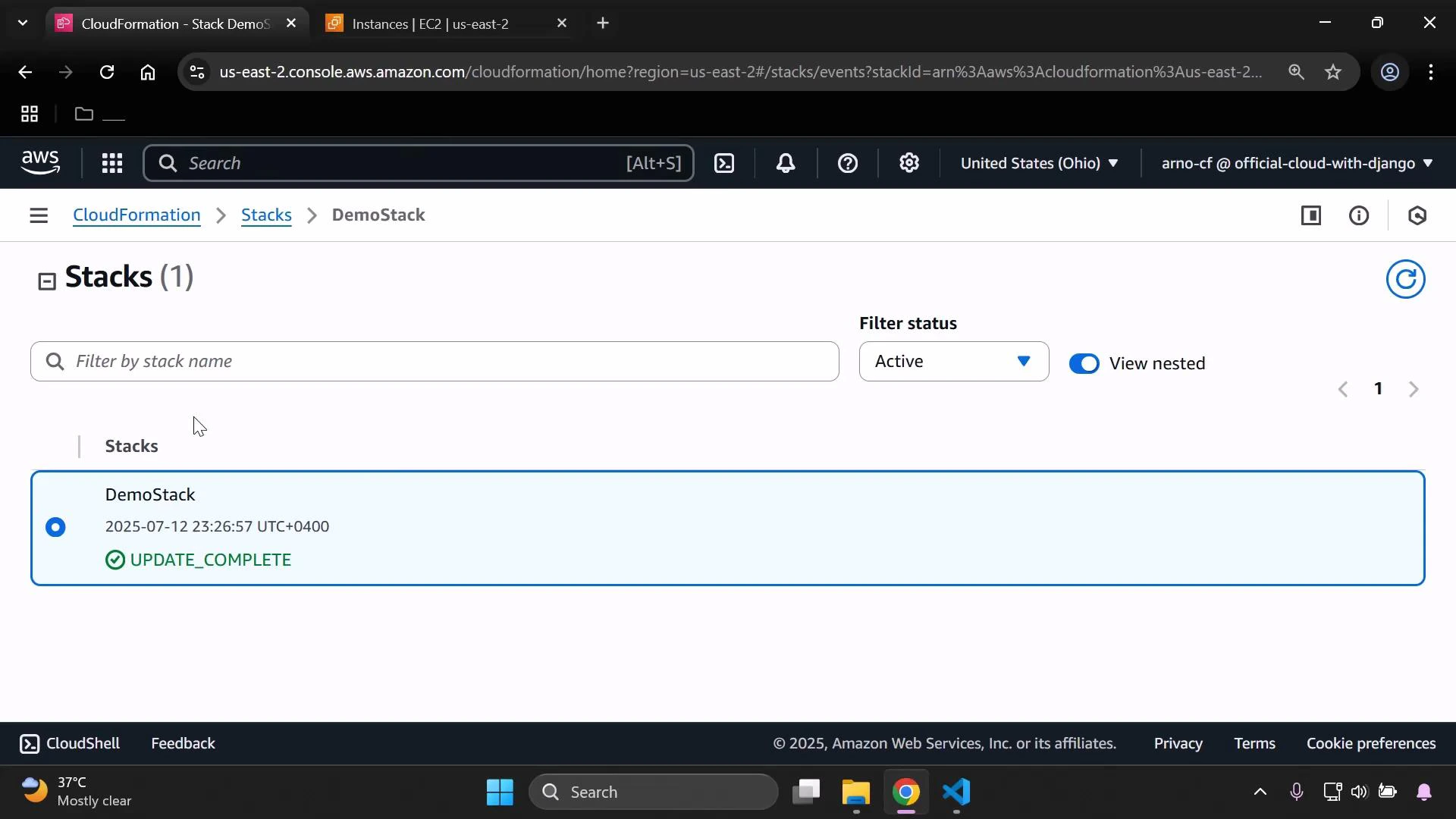Open AWS notifications via the bell icon

click(x=786, y=163)
